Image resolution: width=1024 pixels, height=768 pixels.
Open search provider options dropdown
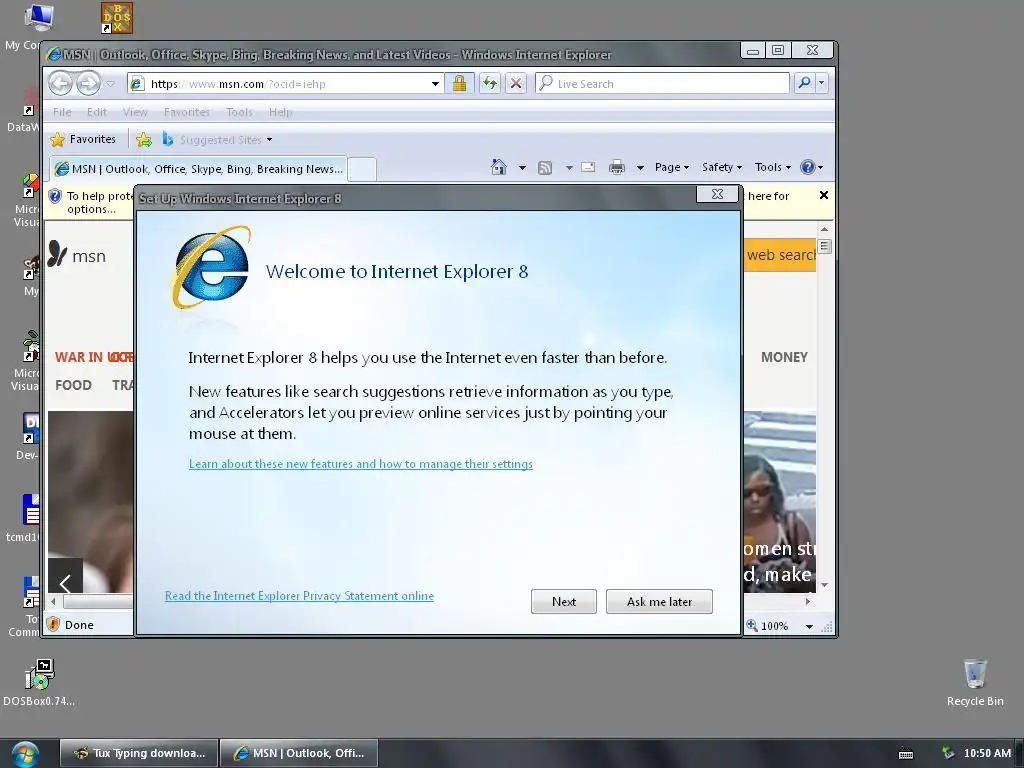[822, 83]
